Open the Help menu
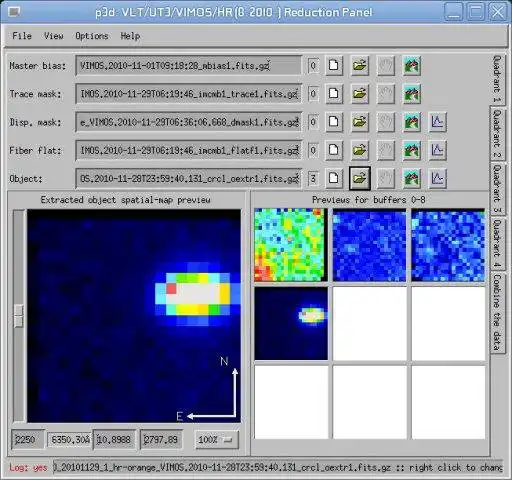Screen dimensions: 512x480 [130, 36]
